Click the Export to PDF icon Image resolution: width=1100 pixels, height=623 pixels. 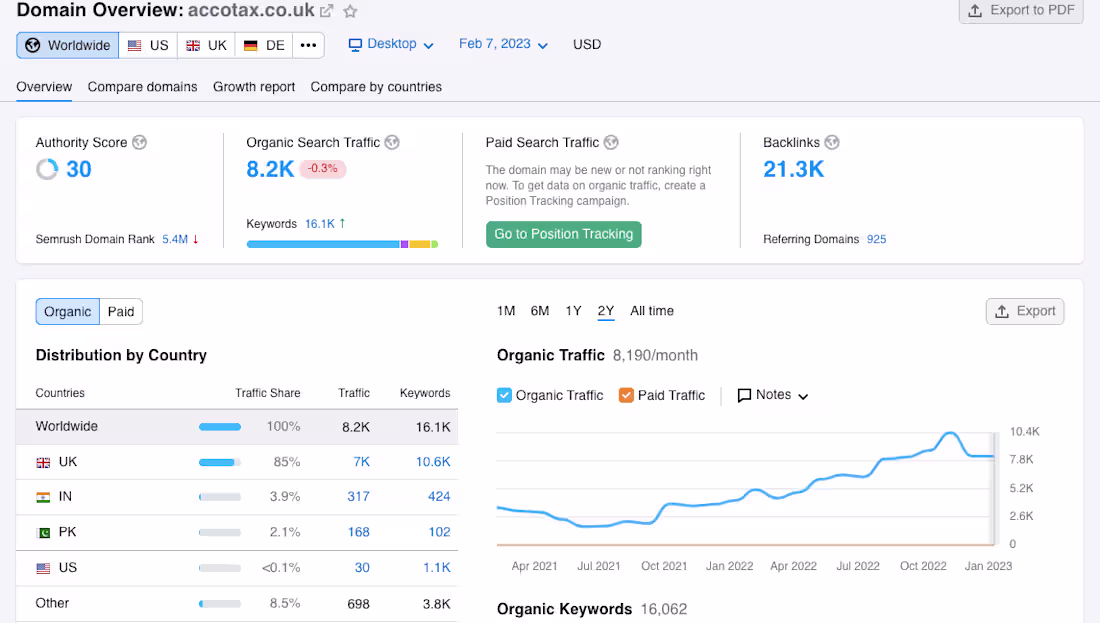(x=975, y=11)
